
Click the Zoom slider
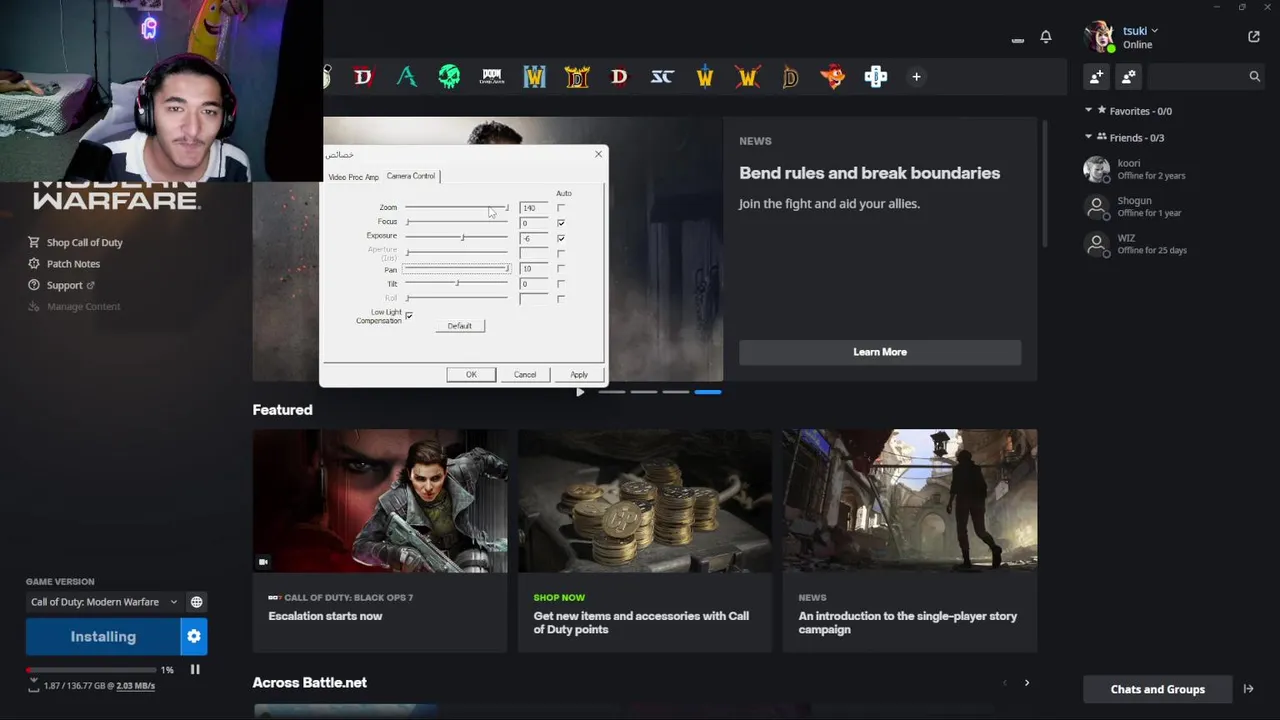(x=457, y=208)
